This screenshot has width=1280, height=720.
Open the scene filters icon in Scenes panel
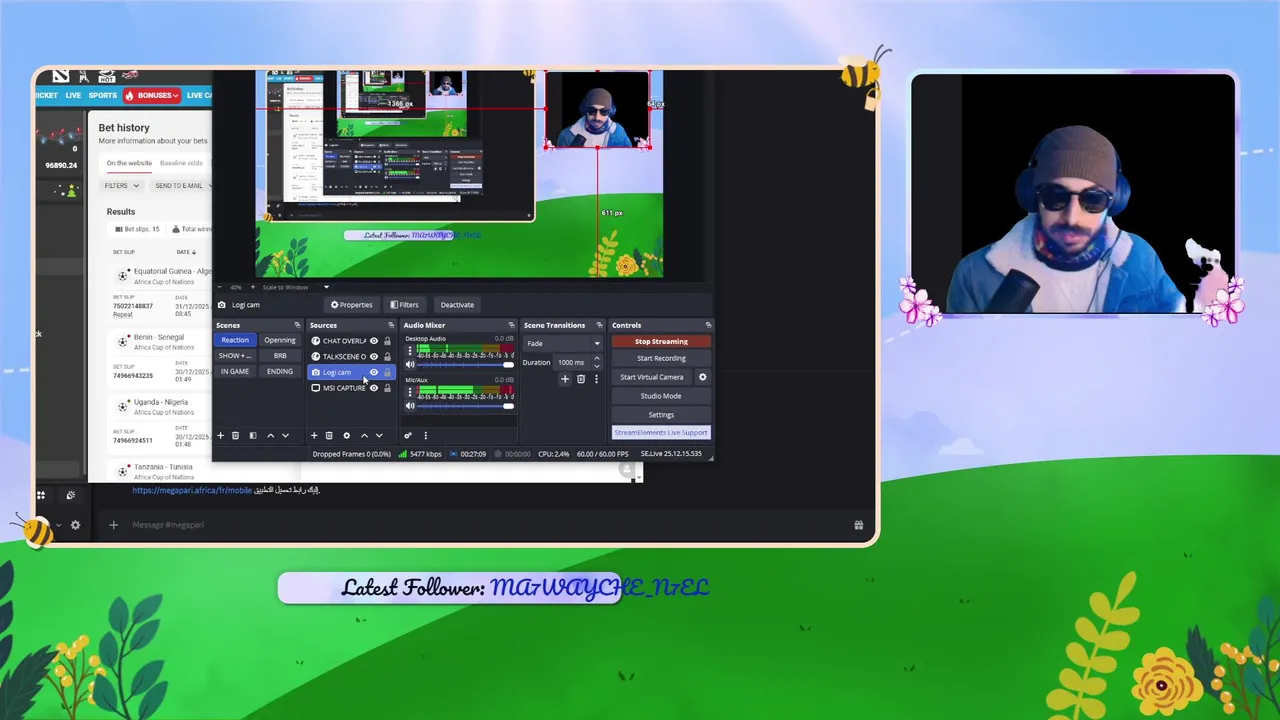click(x=253, y=435)
